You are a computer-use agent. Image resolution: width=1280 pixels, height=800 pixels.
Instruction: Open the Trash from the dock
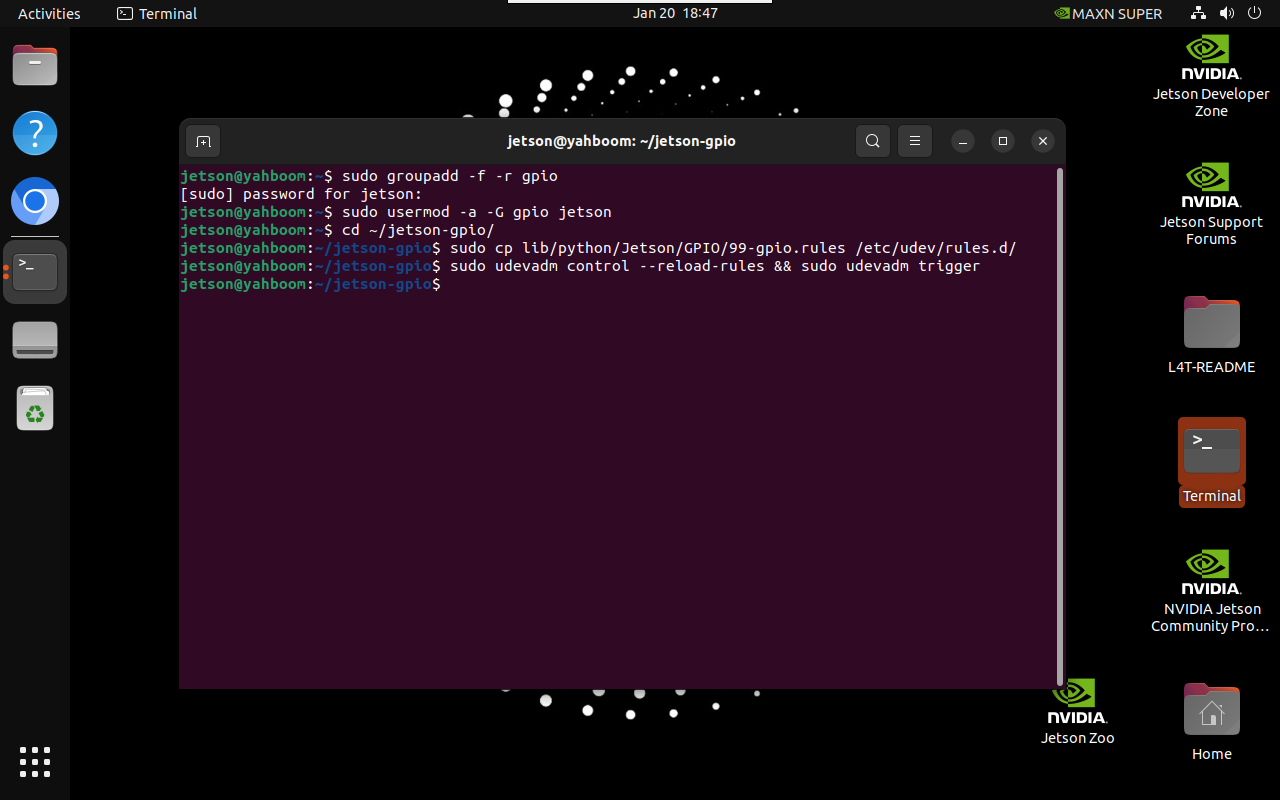(x=35, y=408)
